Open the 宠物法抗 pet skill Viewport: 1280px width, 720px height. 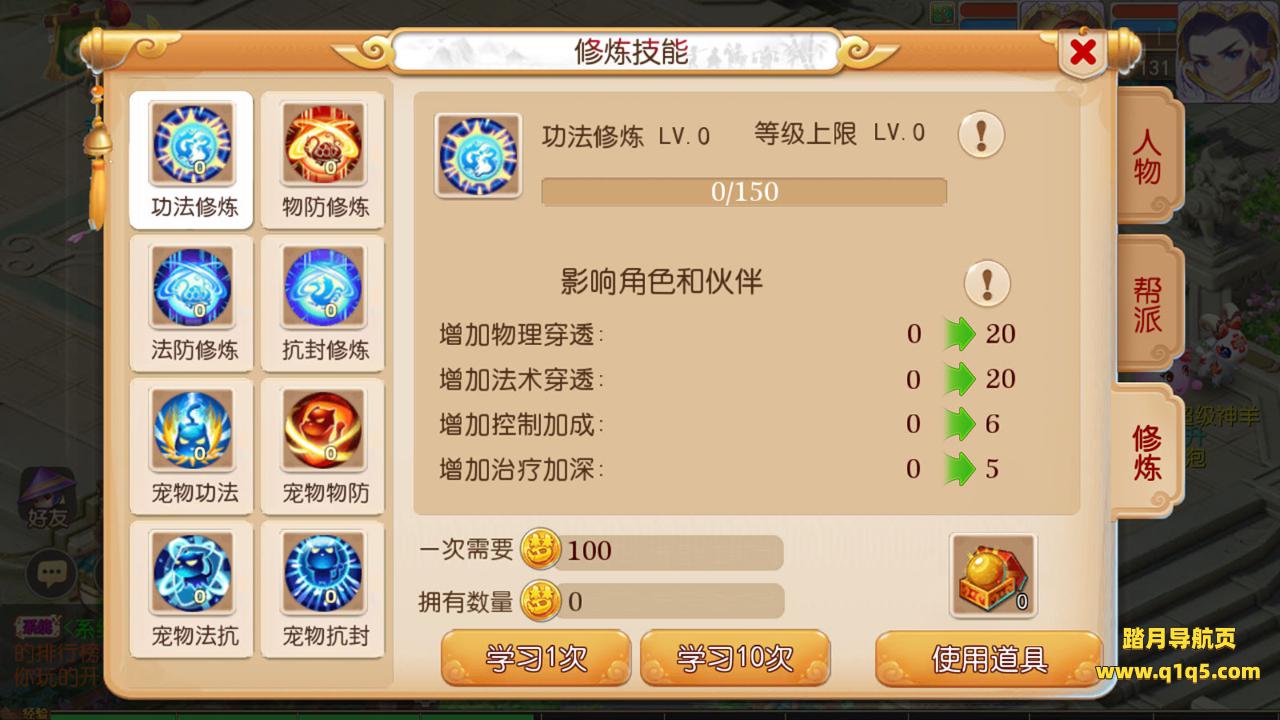click(191, 572)
